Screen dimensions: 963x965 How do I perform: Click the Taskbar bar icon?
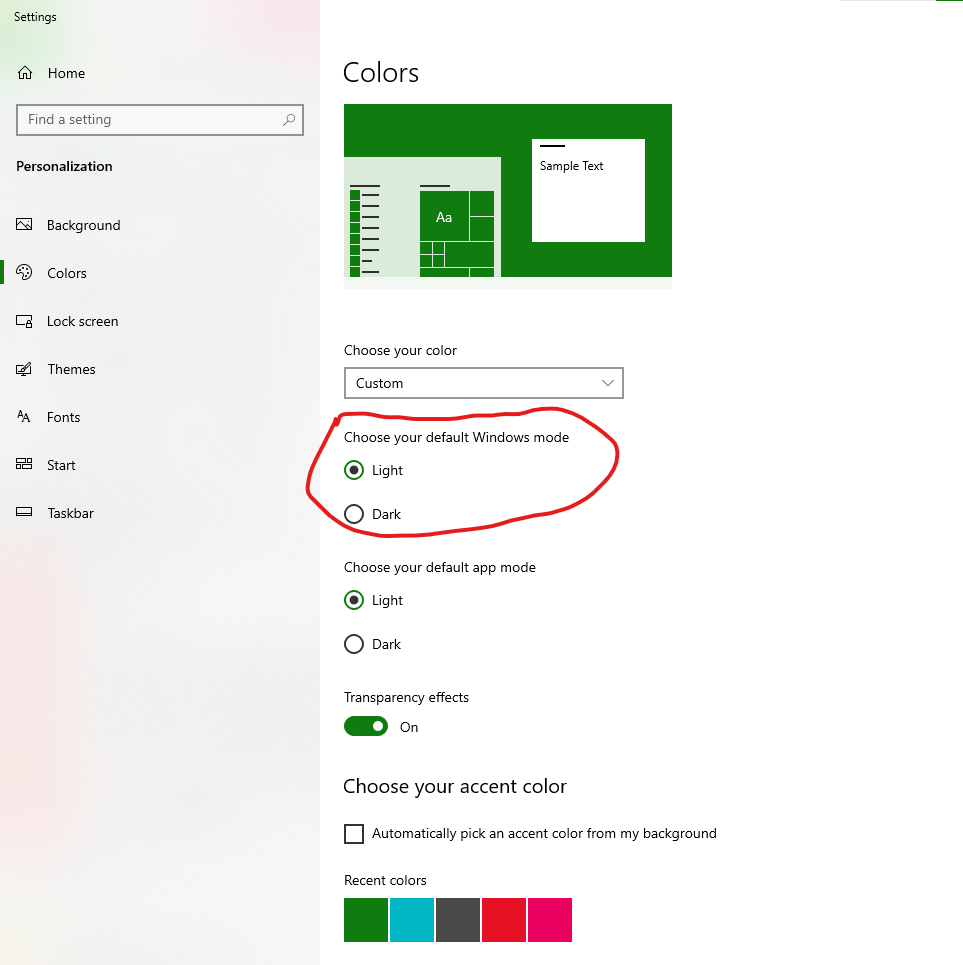[24, 512]
